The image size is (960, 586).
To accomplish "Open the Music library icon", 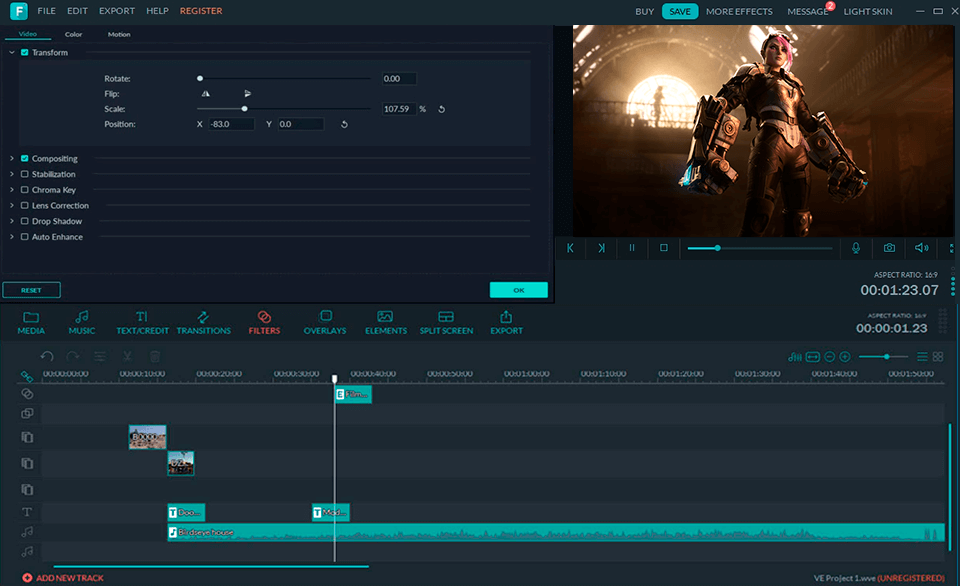I will pos(81,317).
